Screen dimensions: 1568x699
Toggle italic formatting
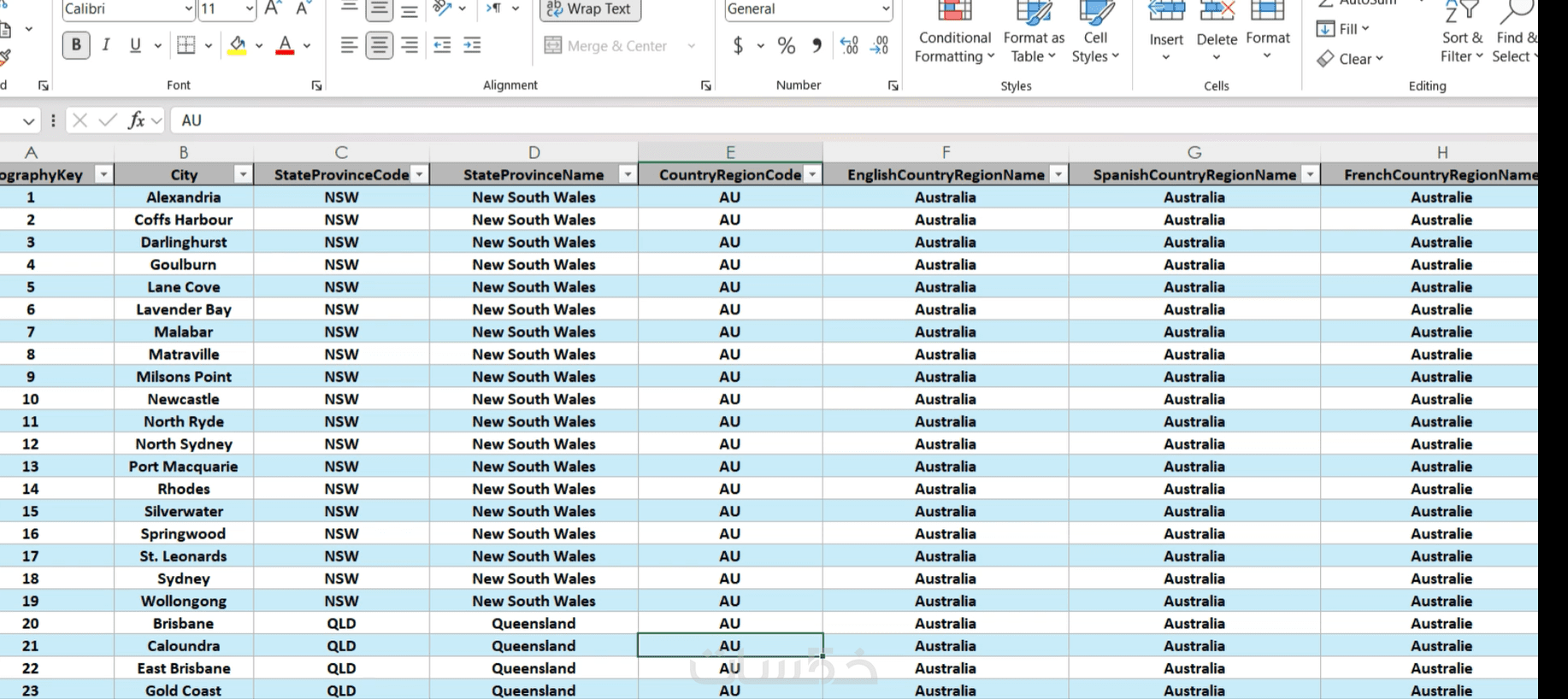[106, 45]
